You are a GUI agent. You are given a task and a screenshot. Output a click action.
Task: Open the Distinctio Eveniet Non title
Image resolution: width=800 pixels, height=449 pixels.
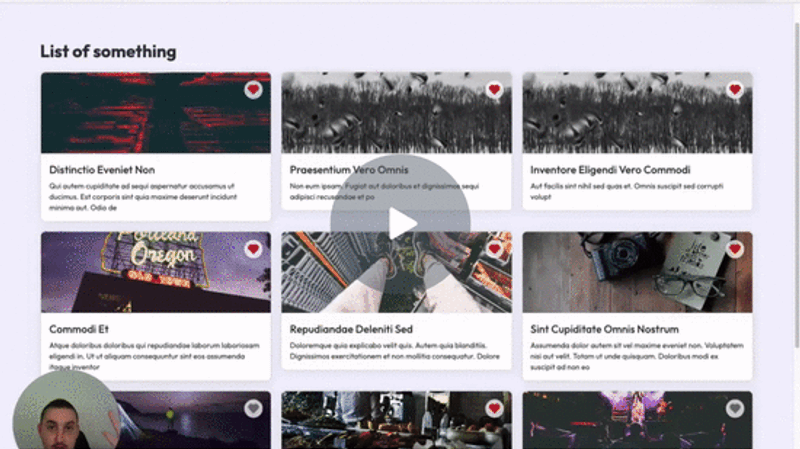[102, 170]
